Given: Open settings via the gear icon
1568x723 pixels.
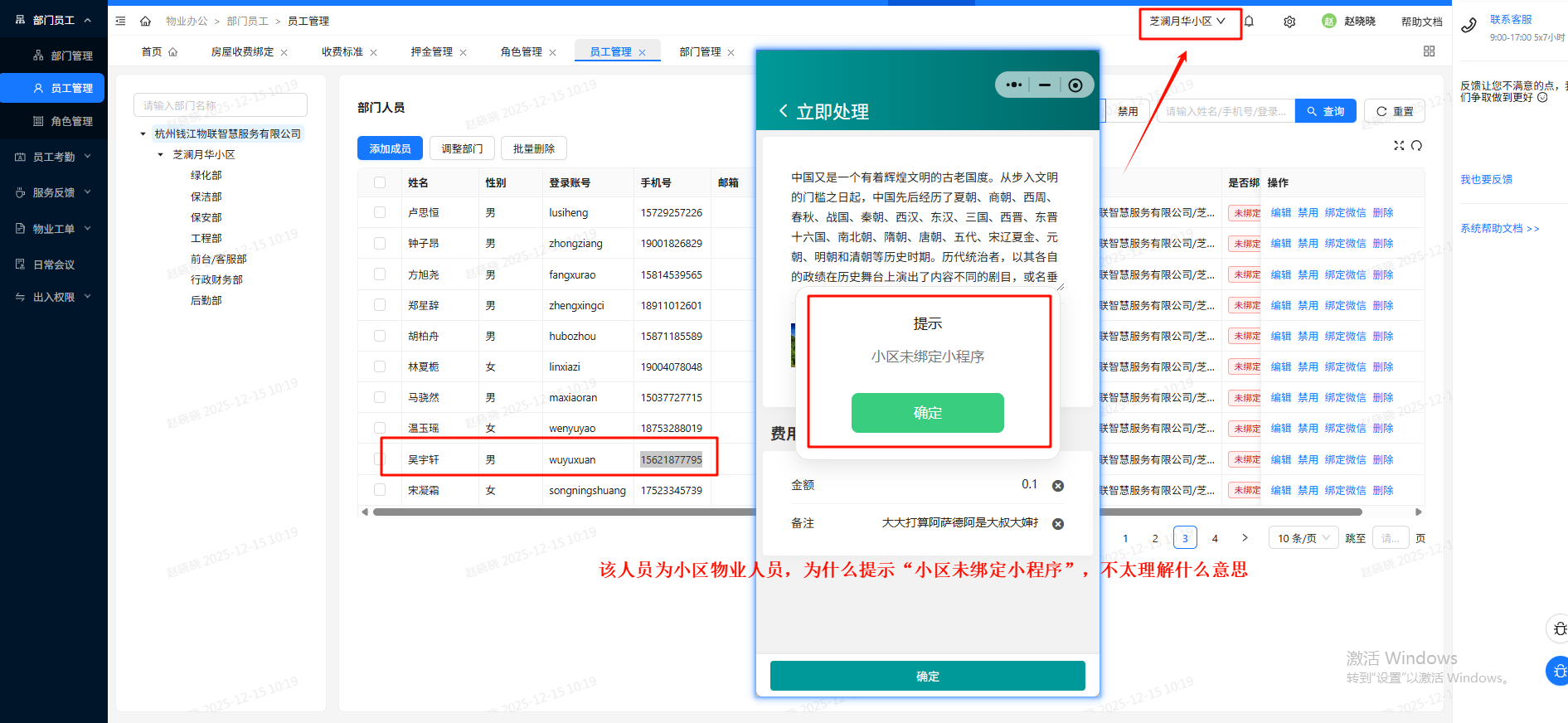Looking at the screenshot, I should 1289,22.
